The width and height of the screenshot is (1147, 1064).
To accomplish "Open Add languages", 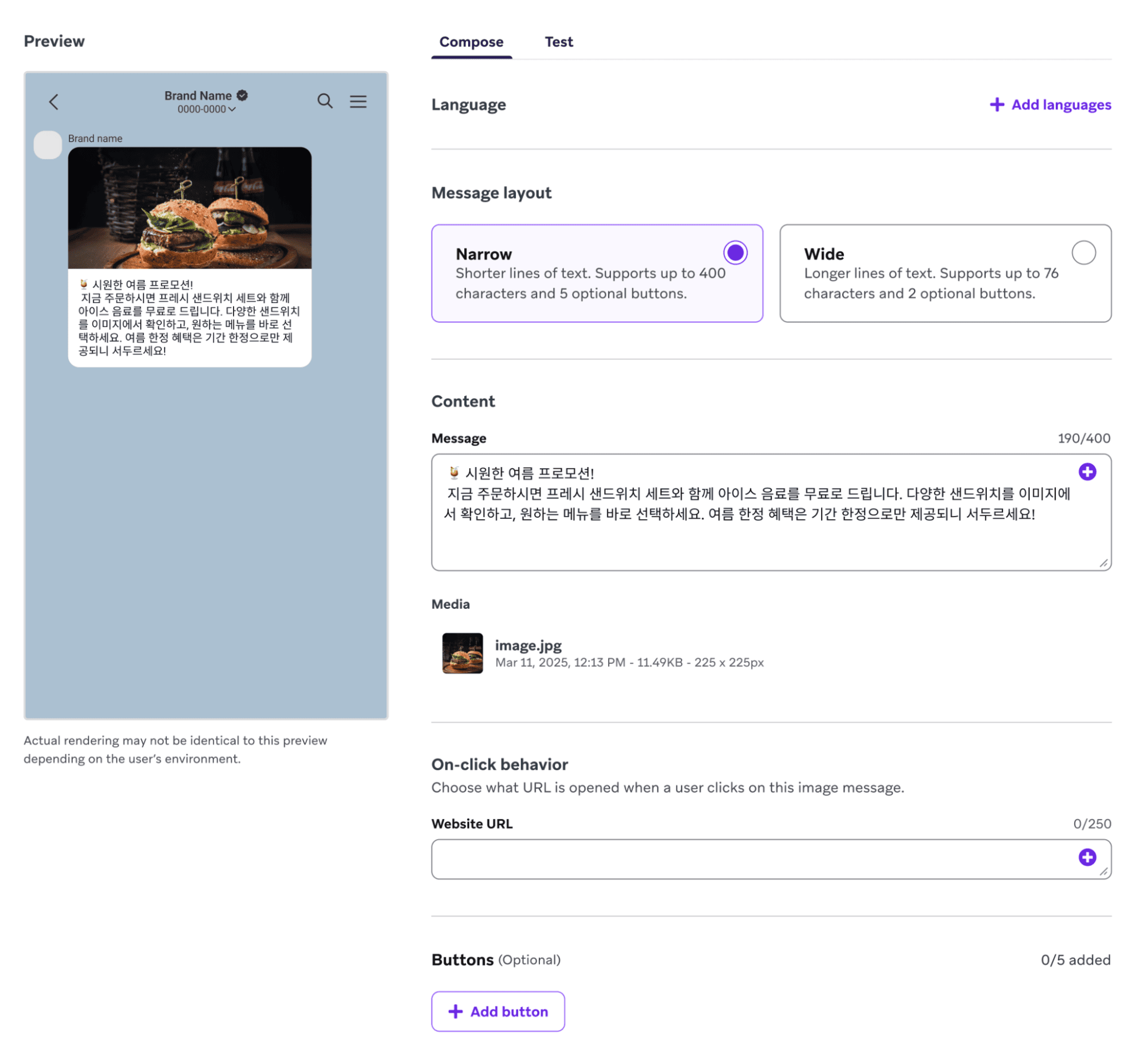I will point(1062,105).
